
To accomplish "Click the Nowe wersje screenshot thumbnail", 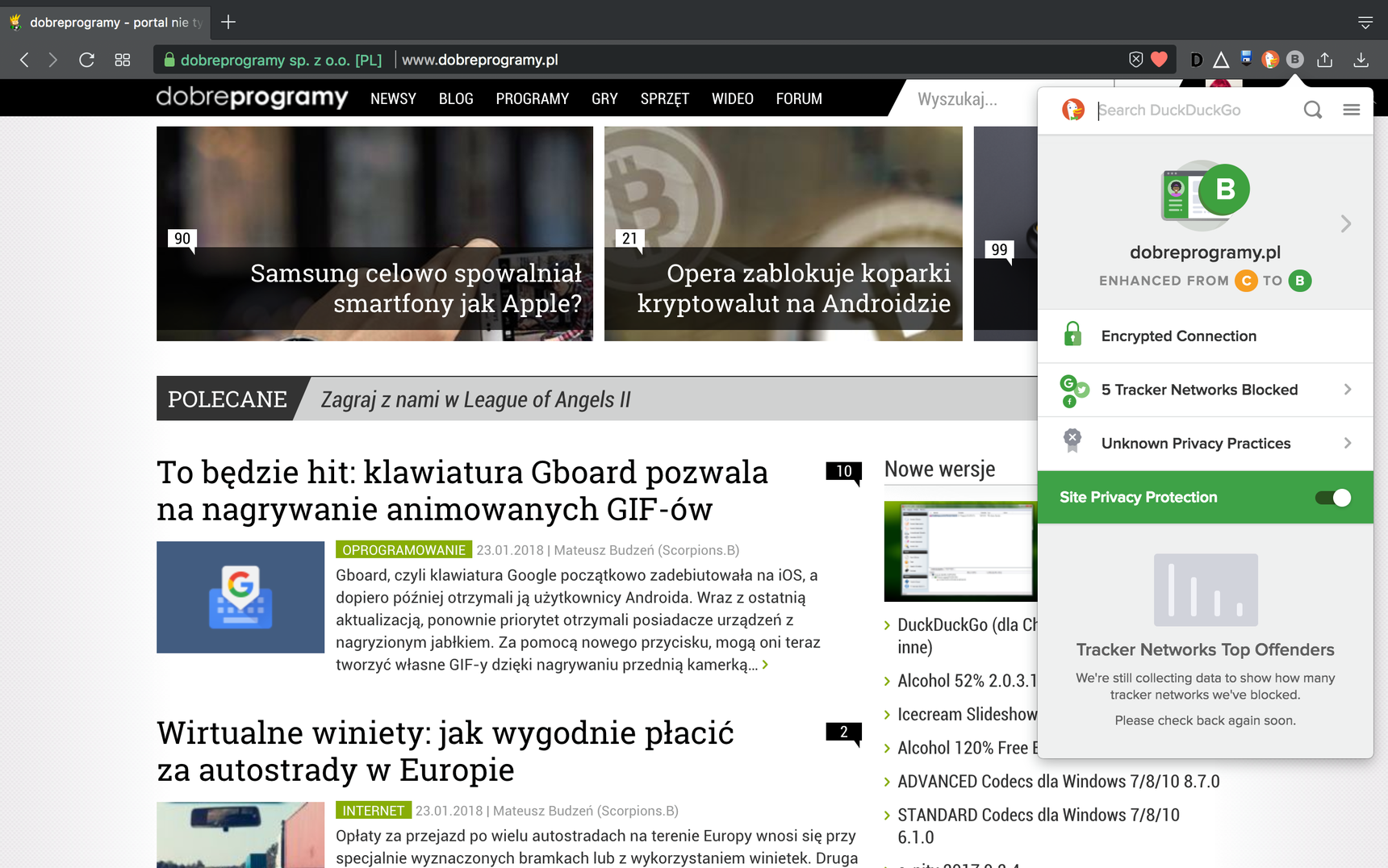I will coord(960,551).
